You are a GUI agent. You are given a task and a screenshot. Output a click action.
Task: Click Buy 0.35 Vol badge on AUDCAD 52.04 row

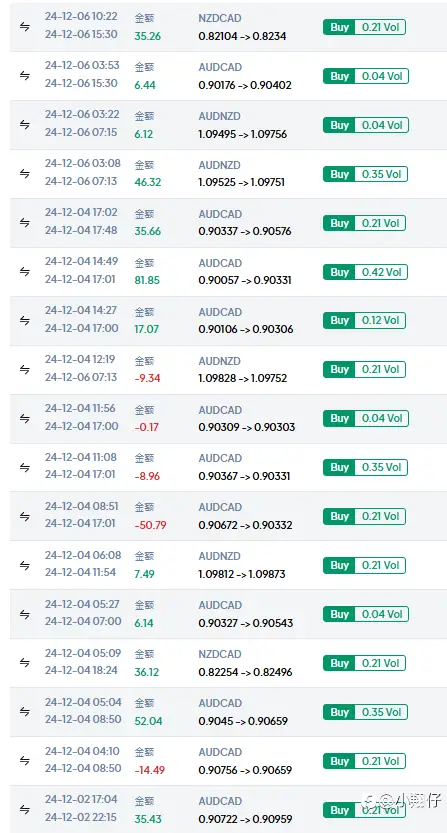(x=364, y=712)
